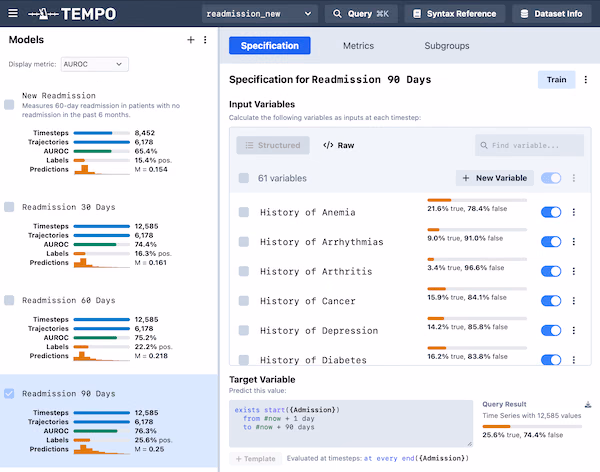Viewport: 600px width, 472px height.
Task: Open History of Arthritis options menu
Action: pyautogui.click(x=574, y=271)
